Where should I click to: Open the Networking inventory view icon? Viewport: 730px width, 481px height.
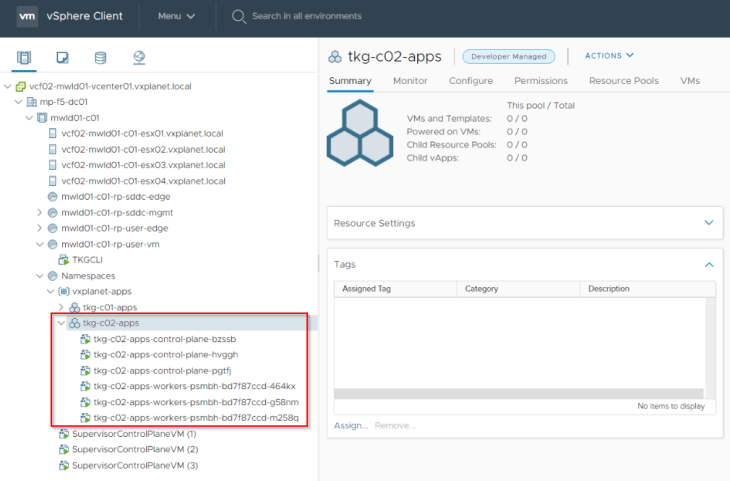coord(139,57)
